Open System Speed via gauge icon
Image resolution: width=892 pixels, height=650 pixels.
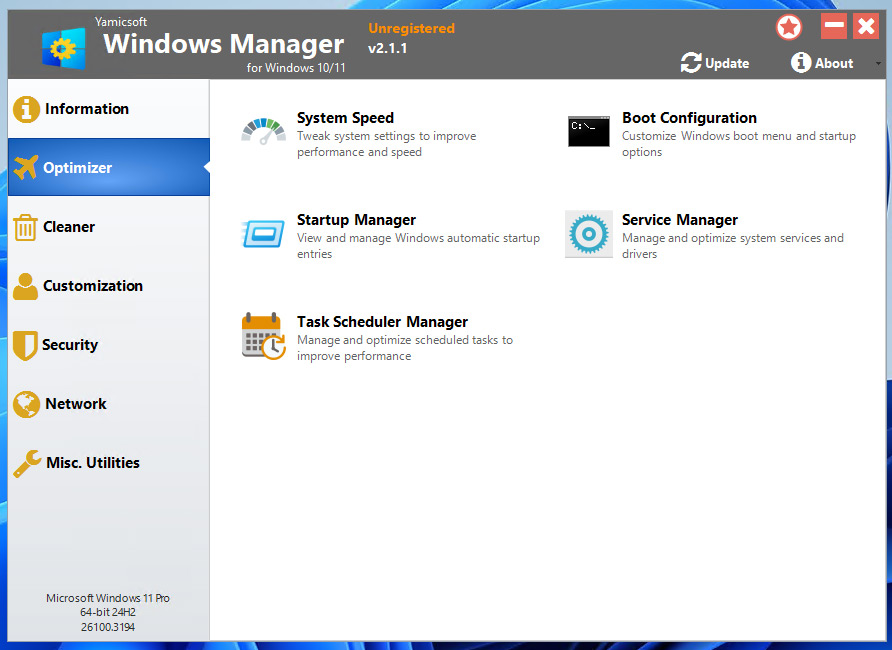point(263,131)
